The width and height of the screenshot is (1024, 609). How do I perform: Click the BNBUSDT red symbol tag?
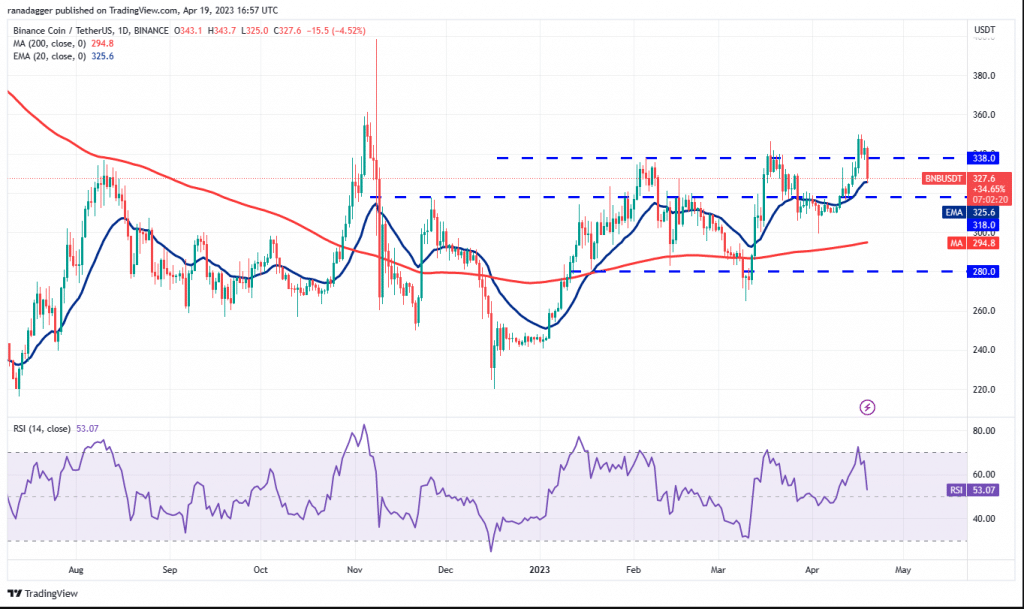coord(944,178)
